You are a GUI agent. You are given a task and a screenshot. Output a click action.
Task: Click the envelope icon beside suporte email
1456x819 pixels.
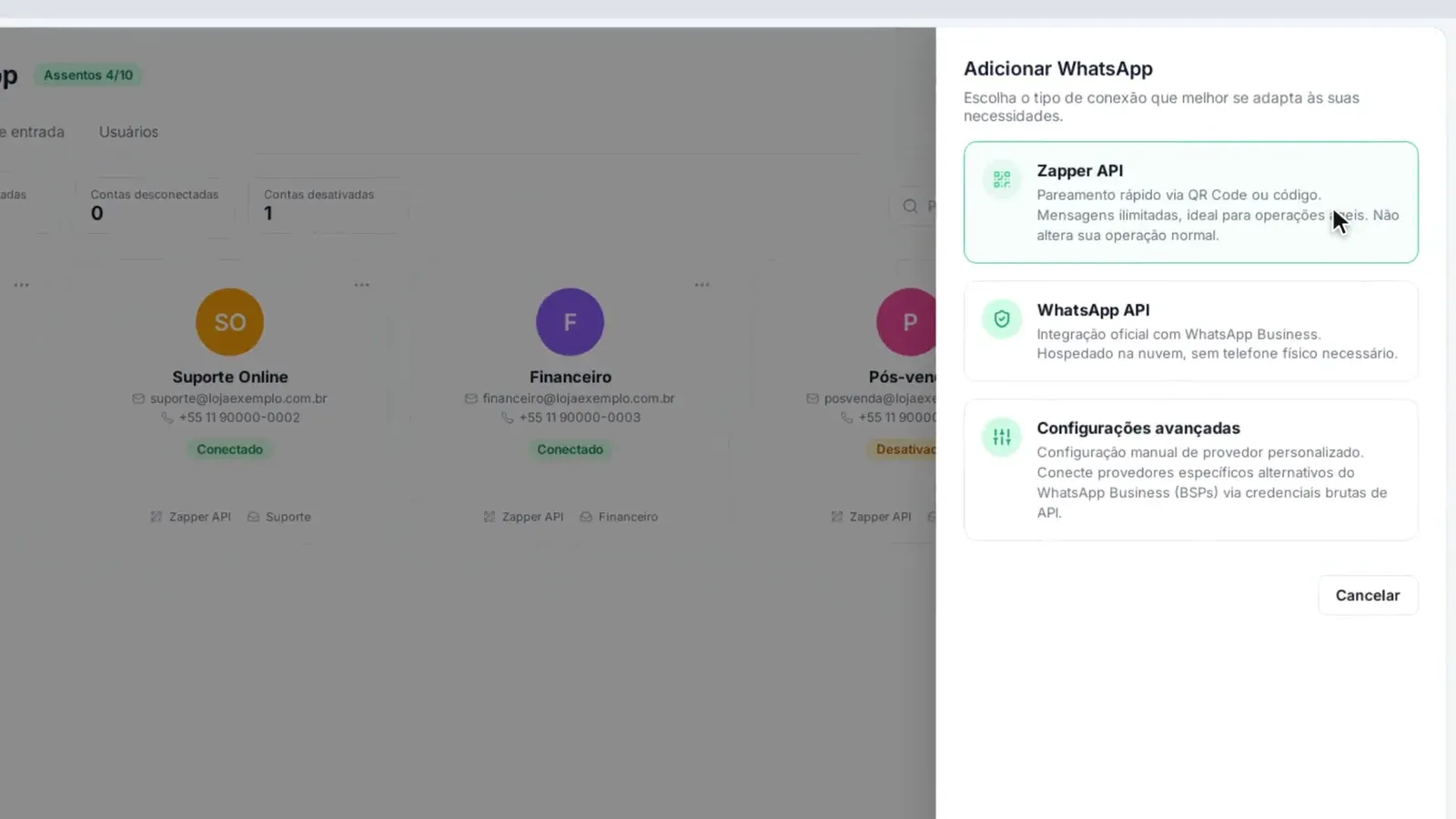click(138, 399)
